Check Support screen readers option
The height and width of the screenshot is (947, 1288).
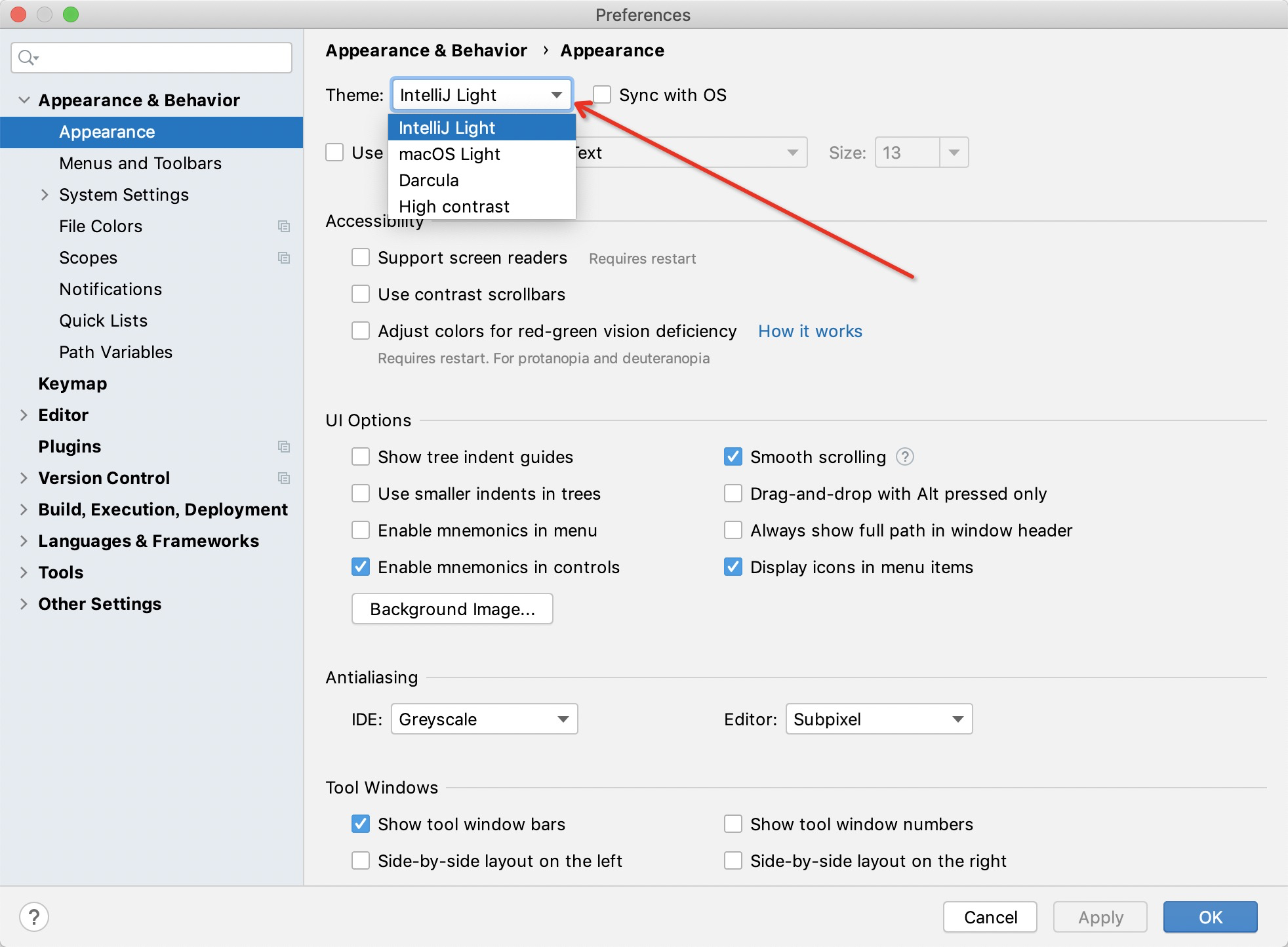[361, 257]
